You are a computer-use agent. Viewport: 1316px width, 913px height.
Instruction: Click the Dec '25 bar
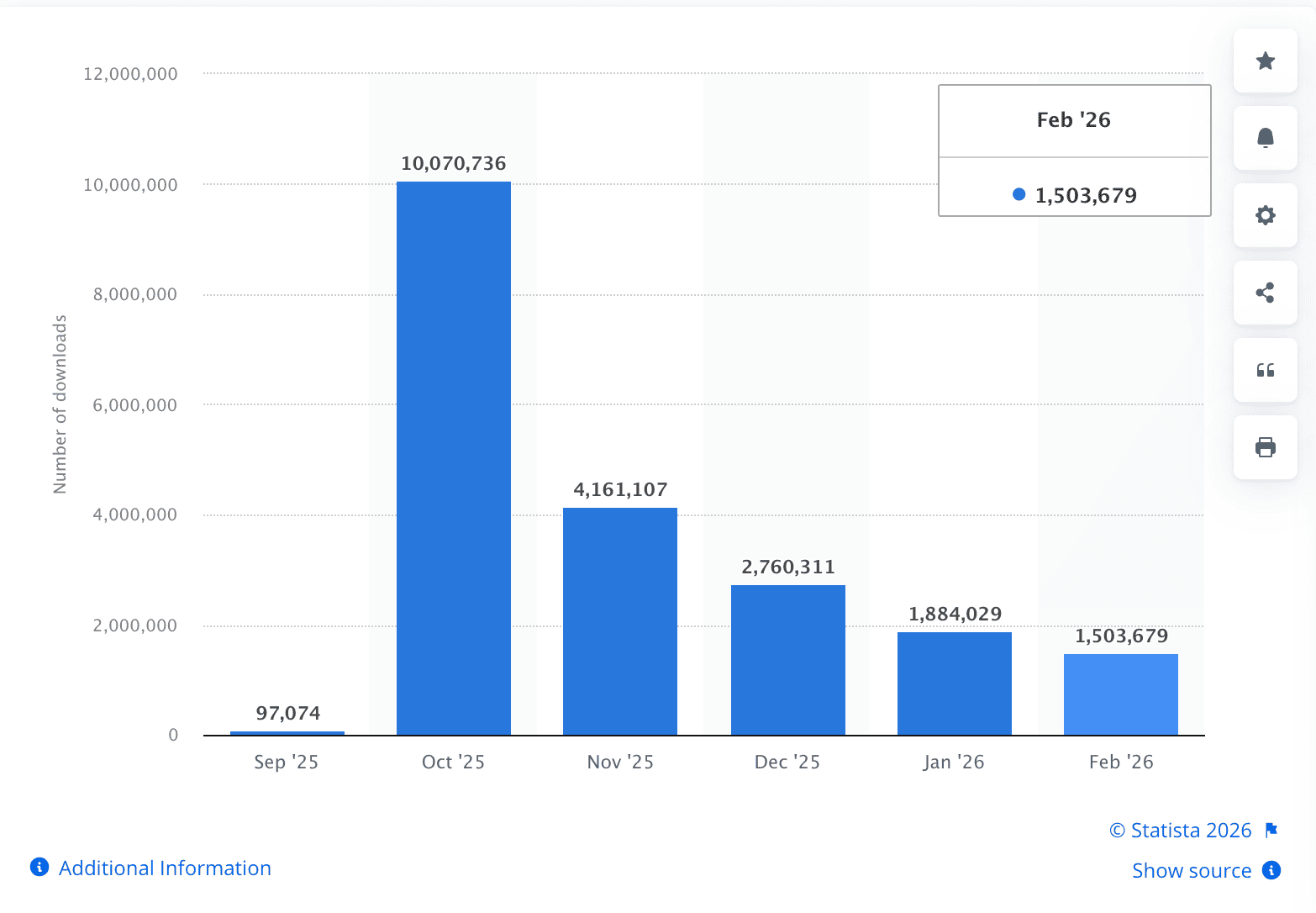click(787, 660)
